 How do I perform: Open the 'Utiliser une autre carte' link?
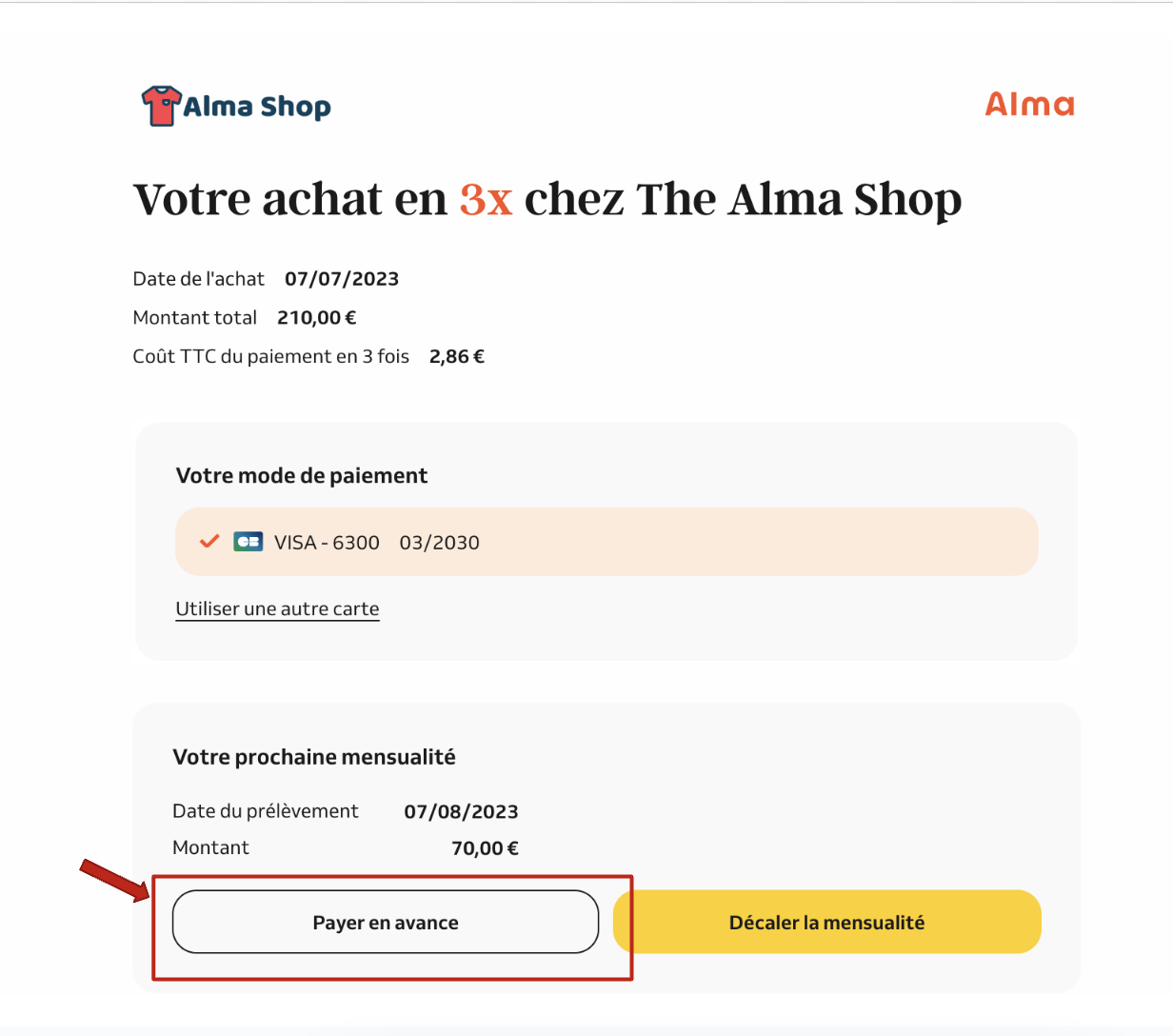(x=277, y=609)
